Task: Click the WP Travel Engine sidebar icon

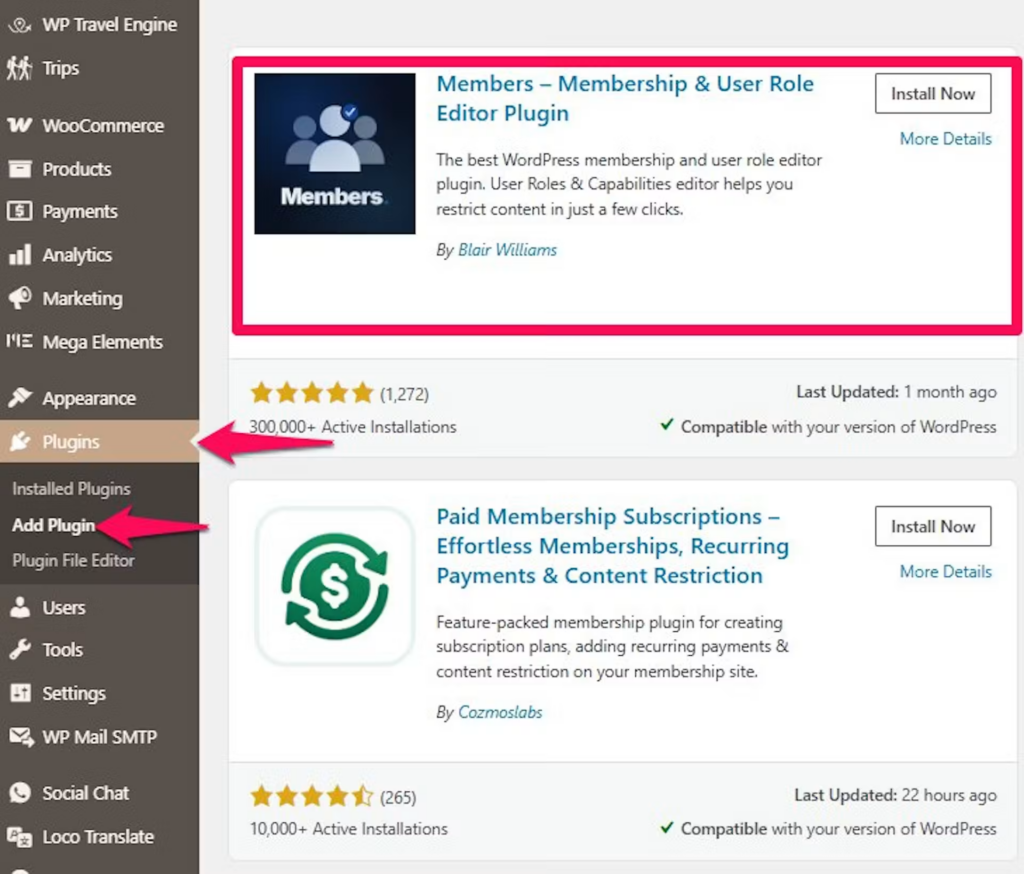Action: coord(20,25)
